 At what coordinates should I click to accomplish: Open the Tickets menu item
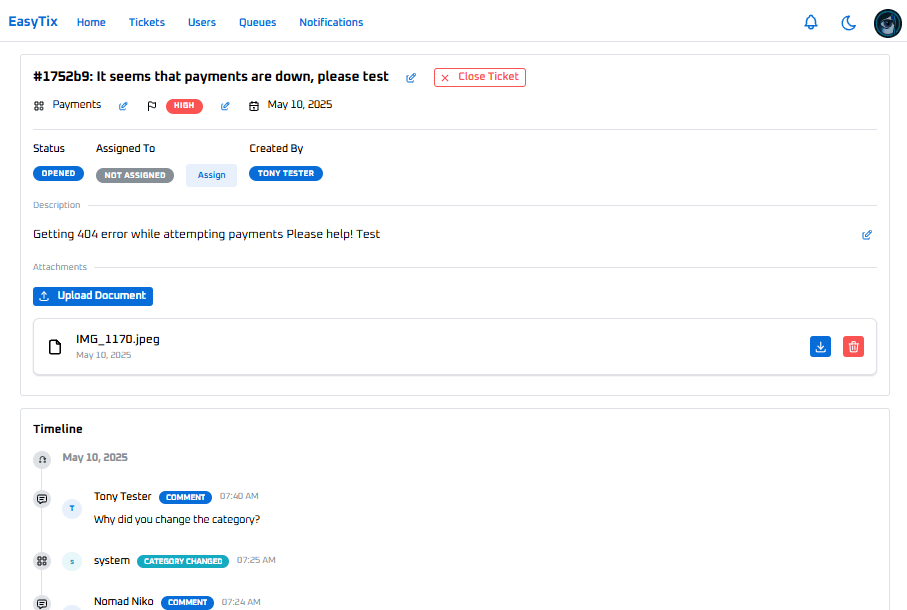point(147,22)
